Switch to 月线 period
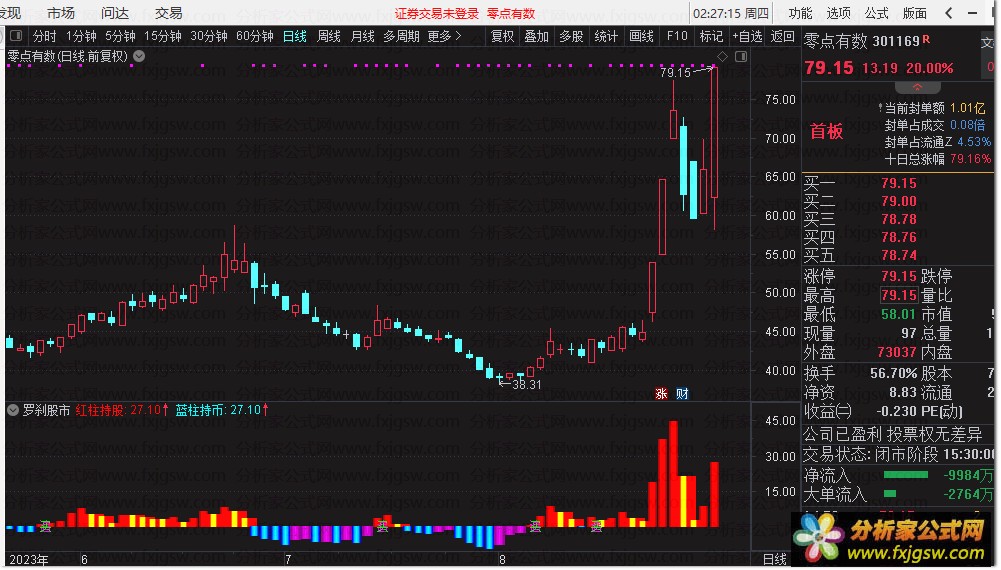 (x=363, y=36)
